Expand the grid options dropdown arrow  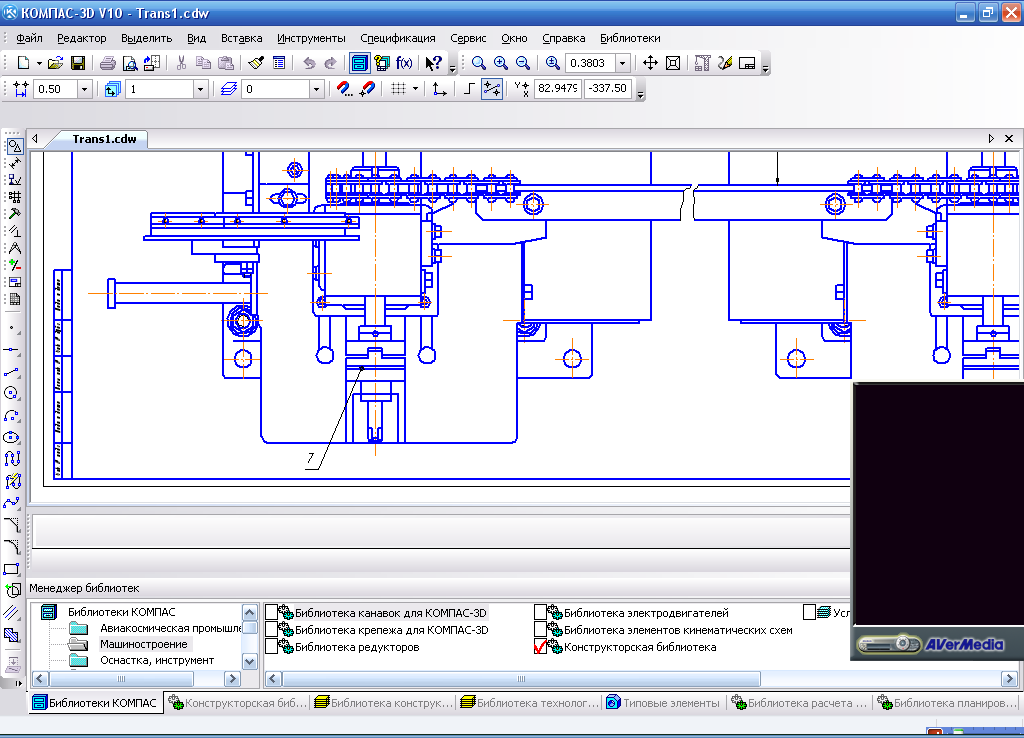point(415,89)
